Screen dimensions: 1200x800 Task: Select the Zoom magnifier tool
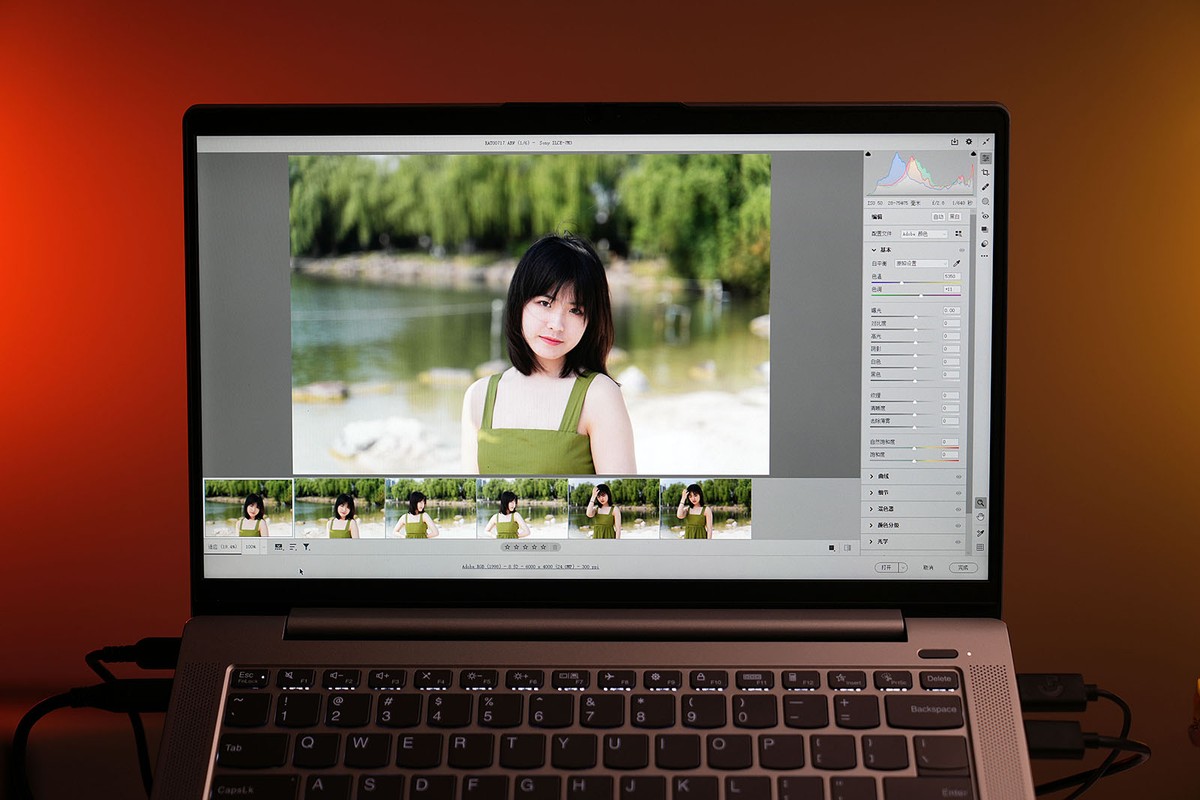click(x=981, y=503)
